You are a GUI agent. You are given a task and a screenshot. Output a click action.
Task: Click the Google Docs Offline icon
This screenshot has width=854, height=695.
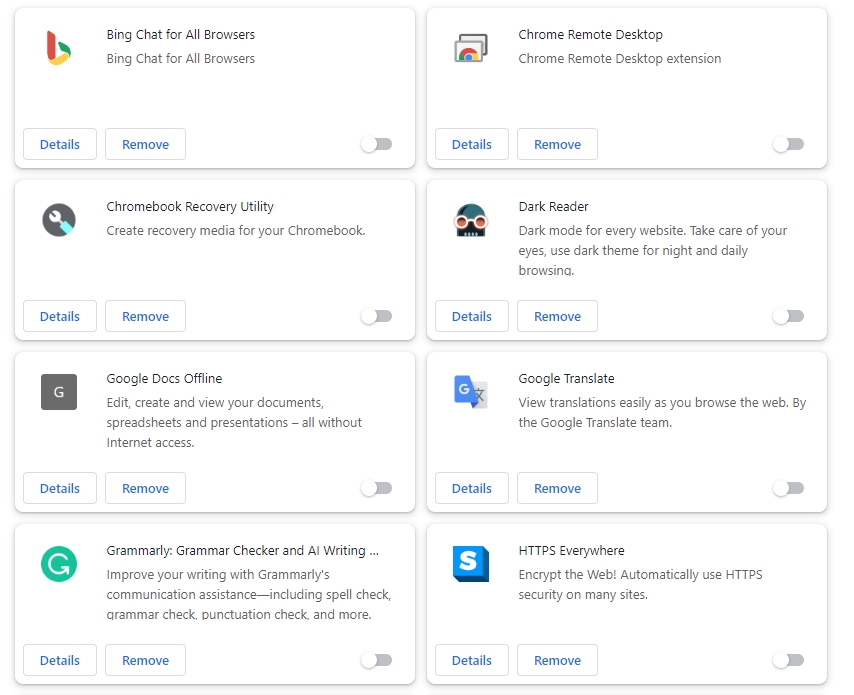[x=58, y=392]
